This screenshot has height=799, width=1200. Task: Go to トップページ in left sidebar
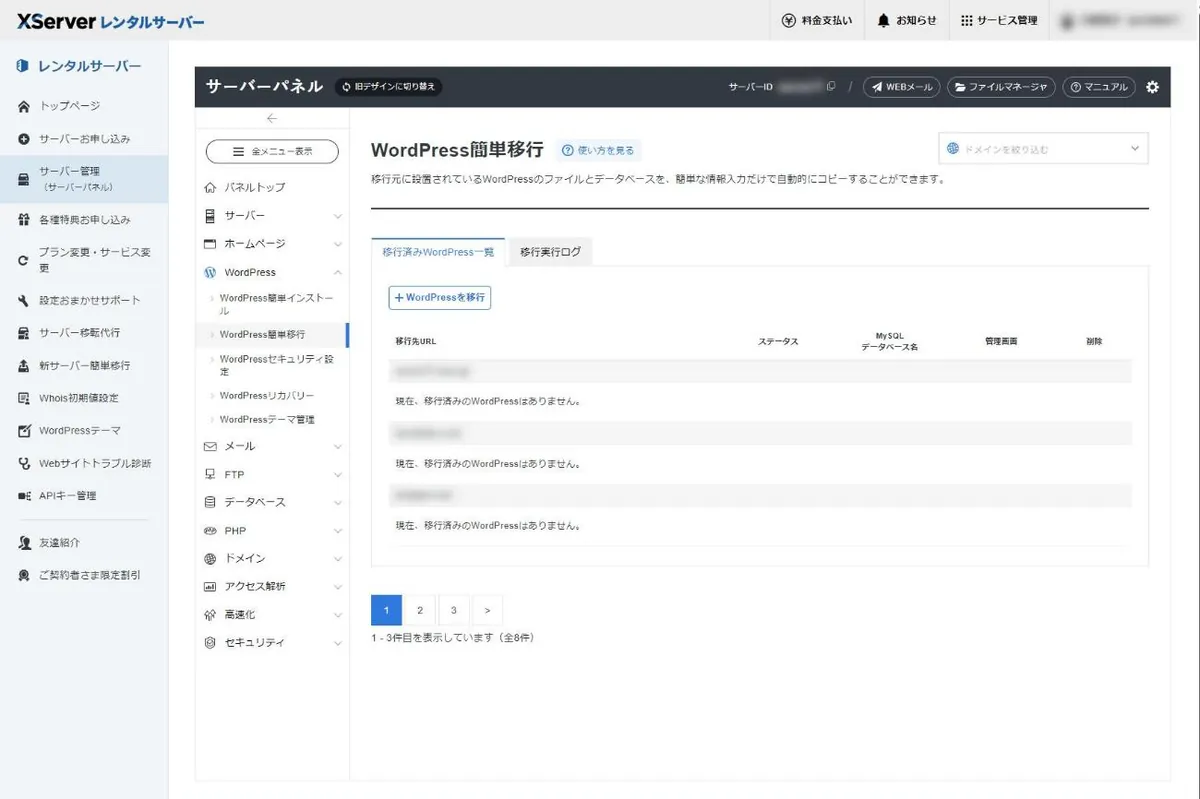(x=84, y=106)
